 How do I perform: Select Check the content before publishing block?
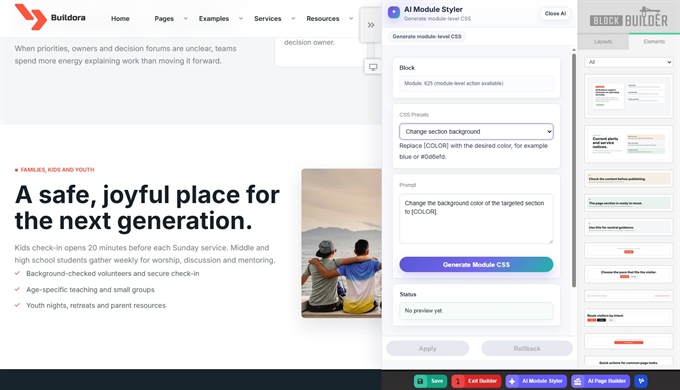[628, 179]
